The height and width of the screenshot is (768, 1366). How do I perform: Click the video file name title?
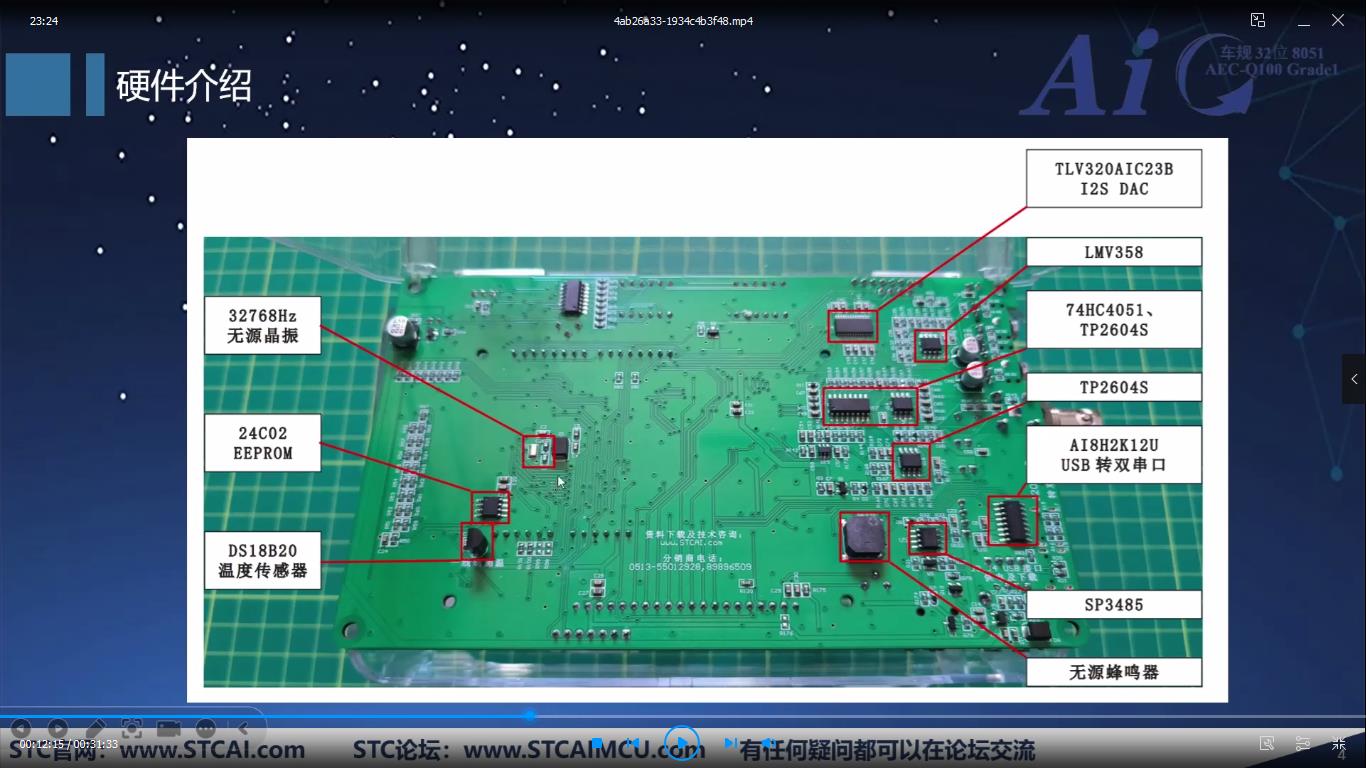coord(683,21)
